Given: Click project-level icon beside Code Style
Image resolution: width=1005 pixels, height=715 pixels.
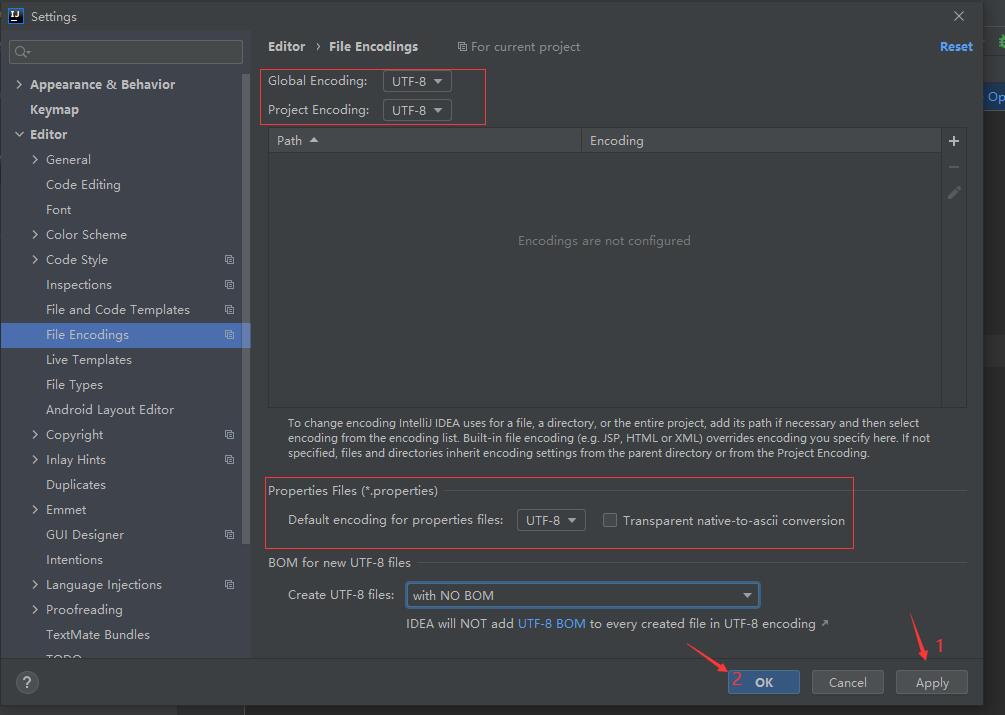Looking at the screenshot, I should (x=229, y=259).
